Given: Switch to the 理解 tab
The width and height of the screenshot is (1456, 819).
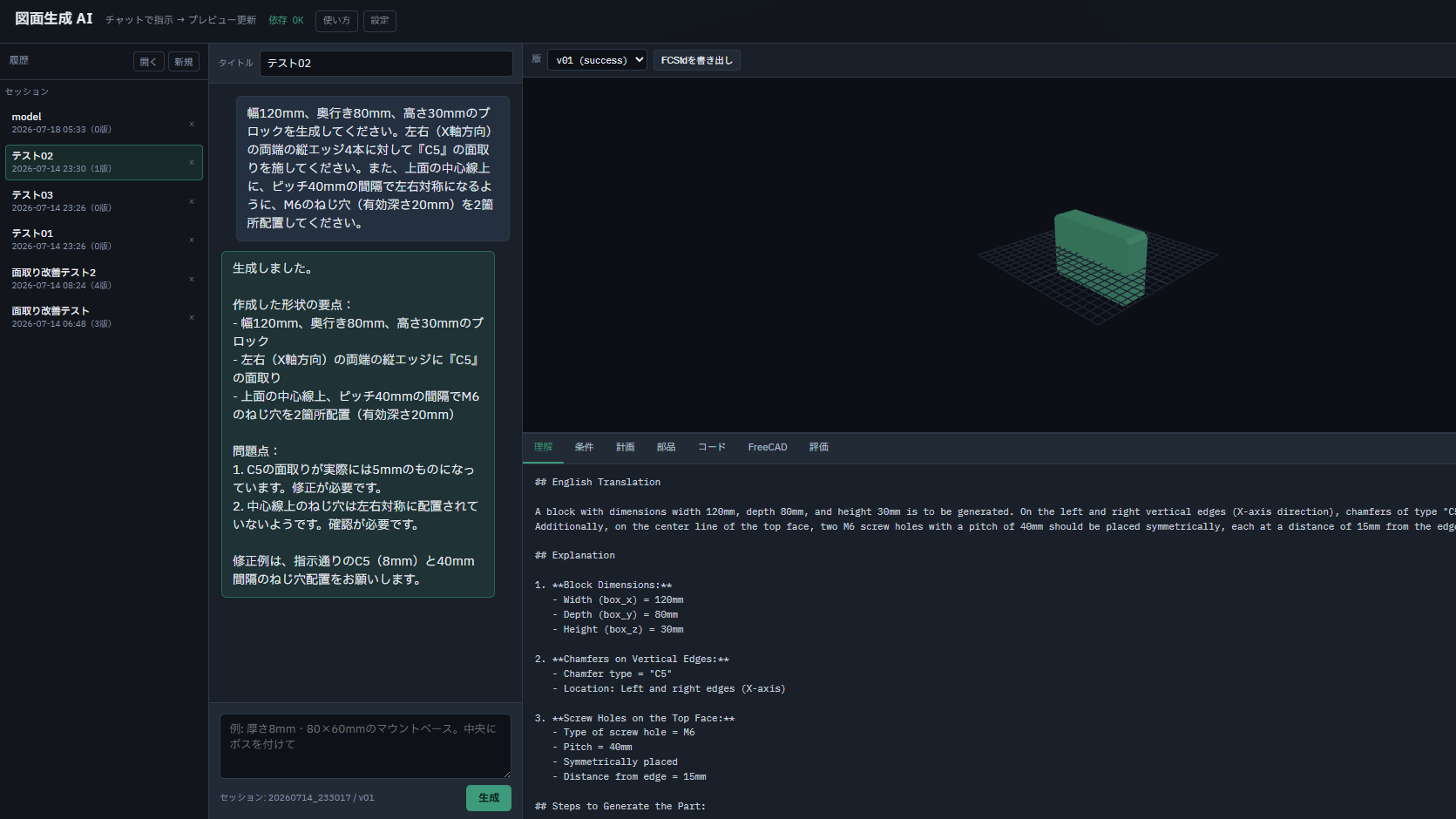Looking at the screenshot, I should point(544,447).
